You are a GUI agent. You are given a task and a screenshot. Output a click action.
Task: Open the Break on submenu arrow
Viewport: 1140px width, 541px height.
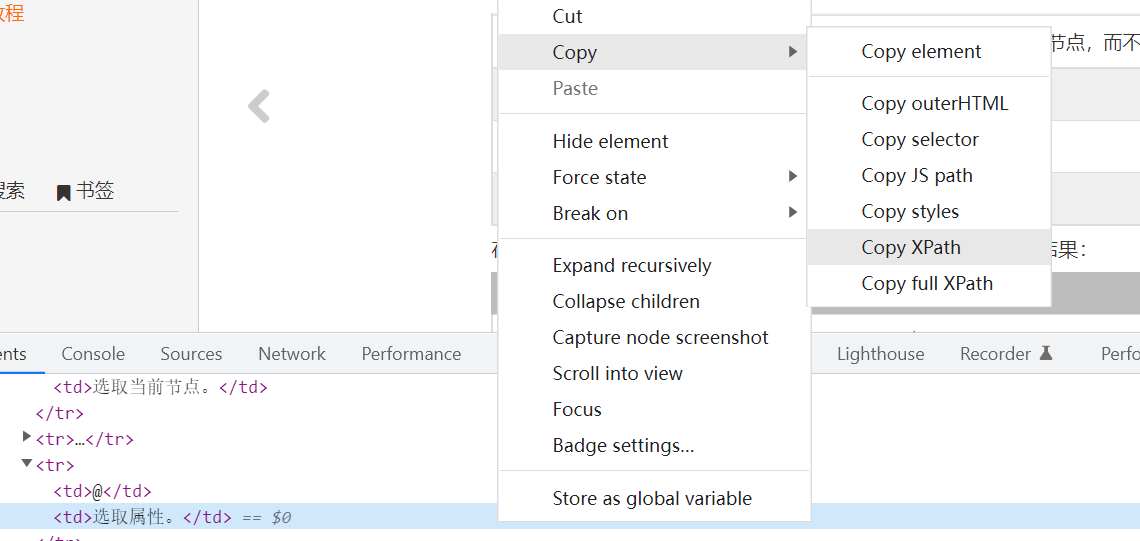[792, 213]
